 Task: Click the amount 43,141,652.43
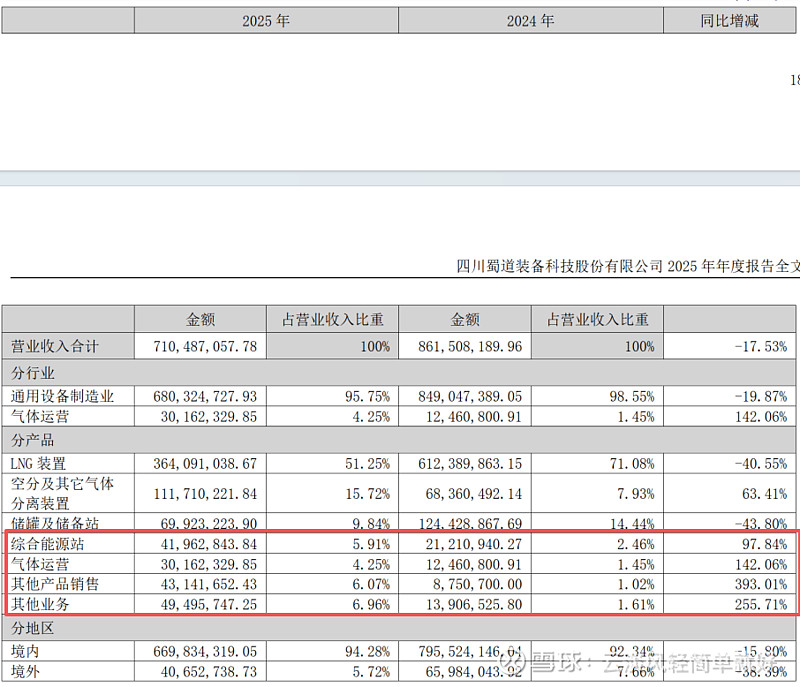coord(209,584)
